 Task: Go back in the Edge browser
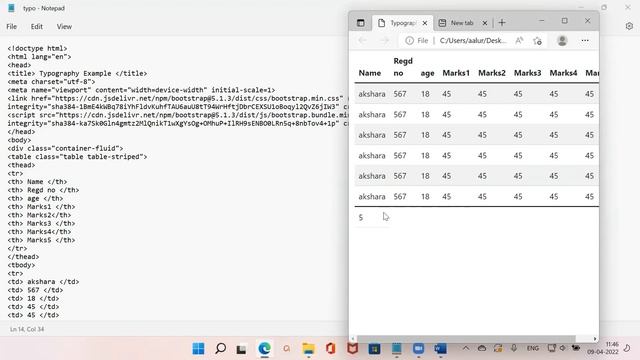(x=362, y=40)
